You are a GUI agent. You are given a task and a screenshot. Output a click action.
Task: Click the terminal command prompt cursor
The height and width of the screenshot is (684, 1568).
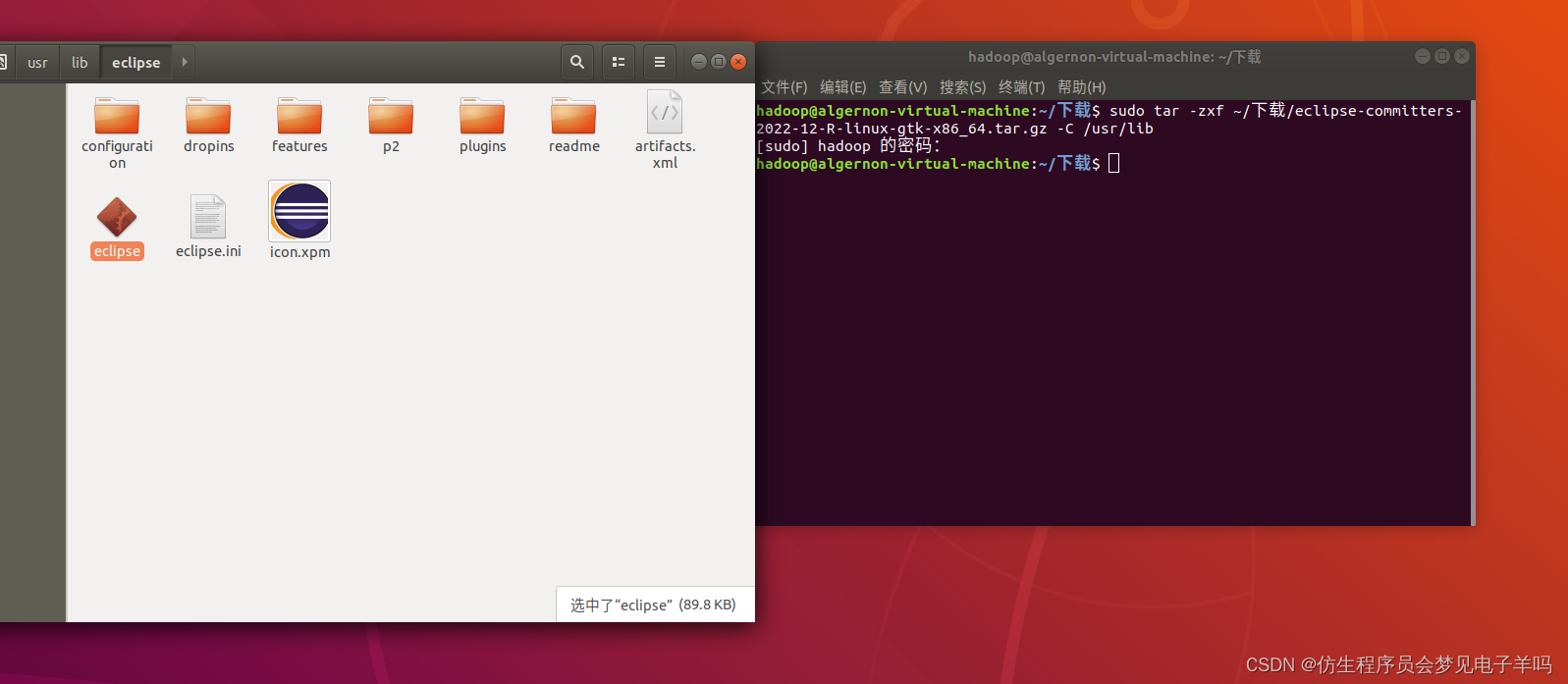(1113, 163)
